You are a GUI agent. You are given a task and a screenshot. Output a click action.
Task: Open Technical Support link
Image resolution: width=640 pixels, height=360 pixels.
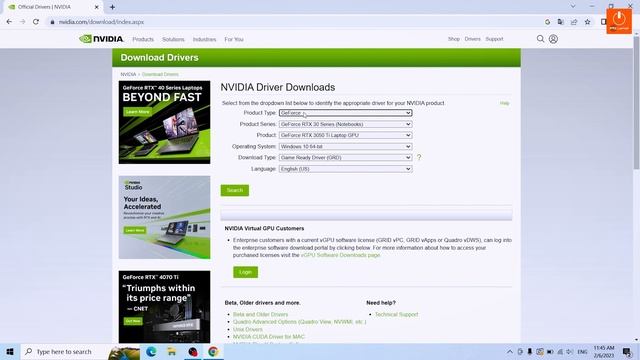396,315
